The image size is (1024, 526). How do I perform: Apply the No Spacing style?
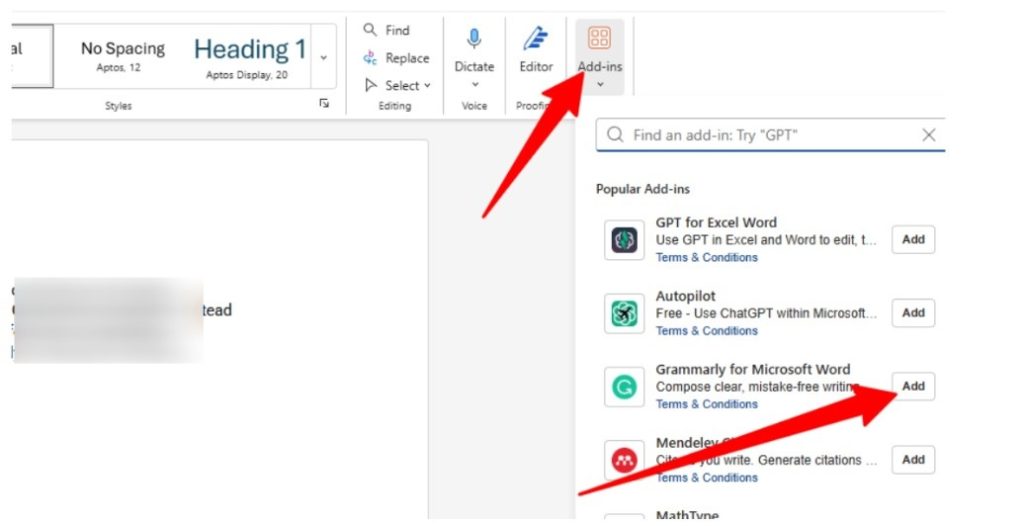tap(122, 56)
